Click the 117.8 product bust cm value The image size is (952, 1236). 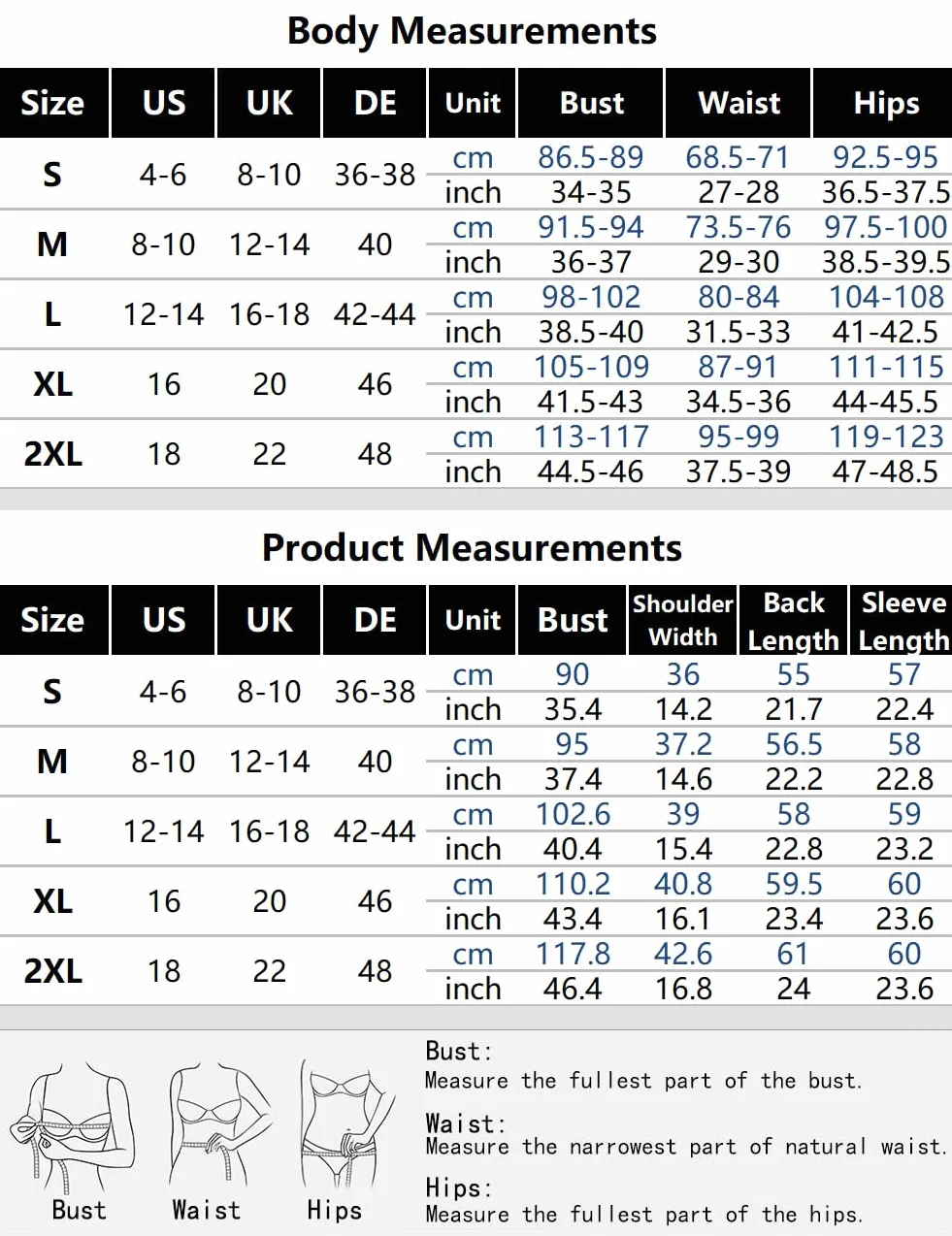pos(574,954)
